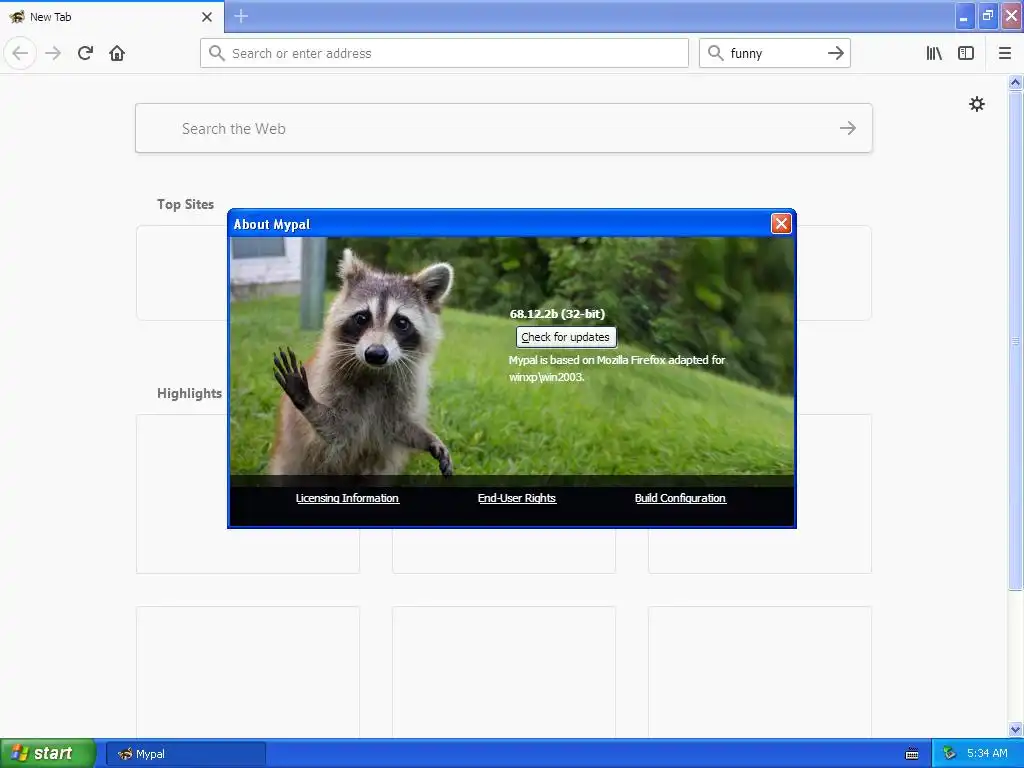Click the keyboard icon in taskbar
Viewport: 1024px width, 768px height.
(912, 754)
